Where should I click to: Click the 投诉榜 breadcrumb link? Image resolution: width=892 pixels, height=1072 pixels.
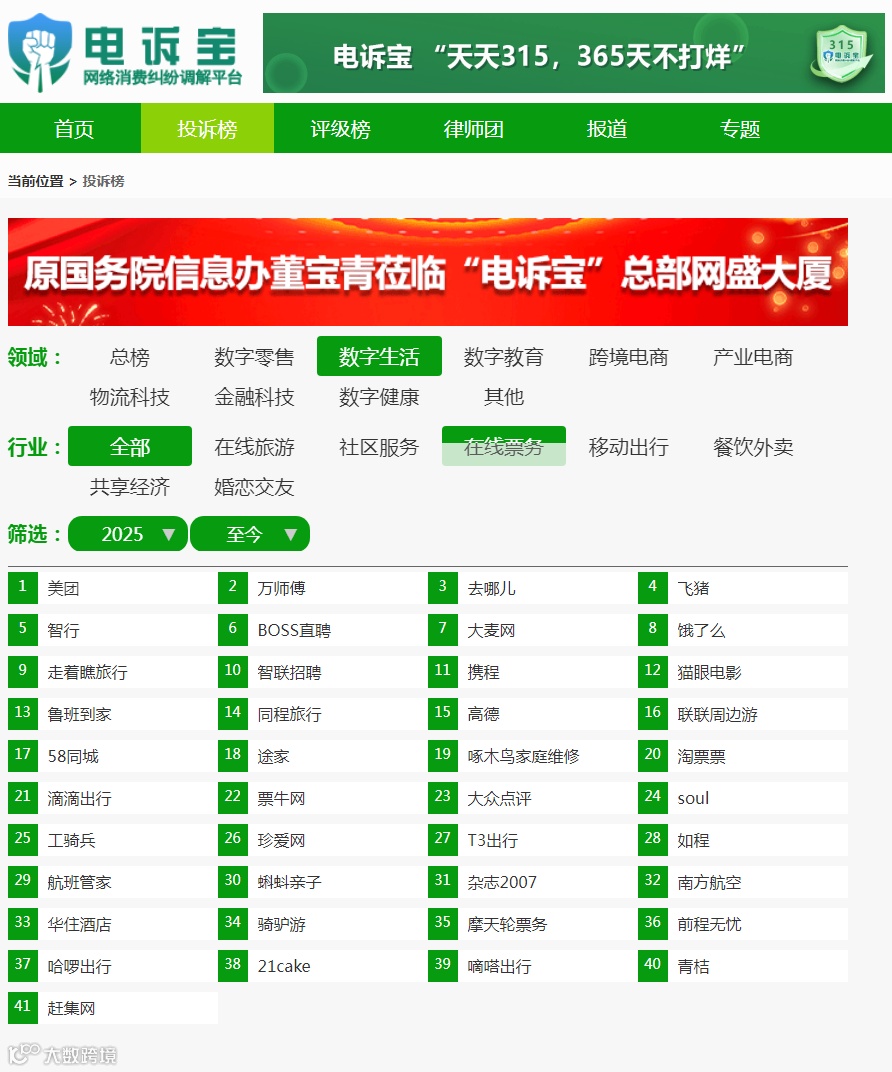click(103, 181)
